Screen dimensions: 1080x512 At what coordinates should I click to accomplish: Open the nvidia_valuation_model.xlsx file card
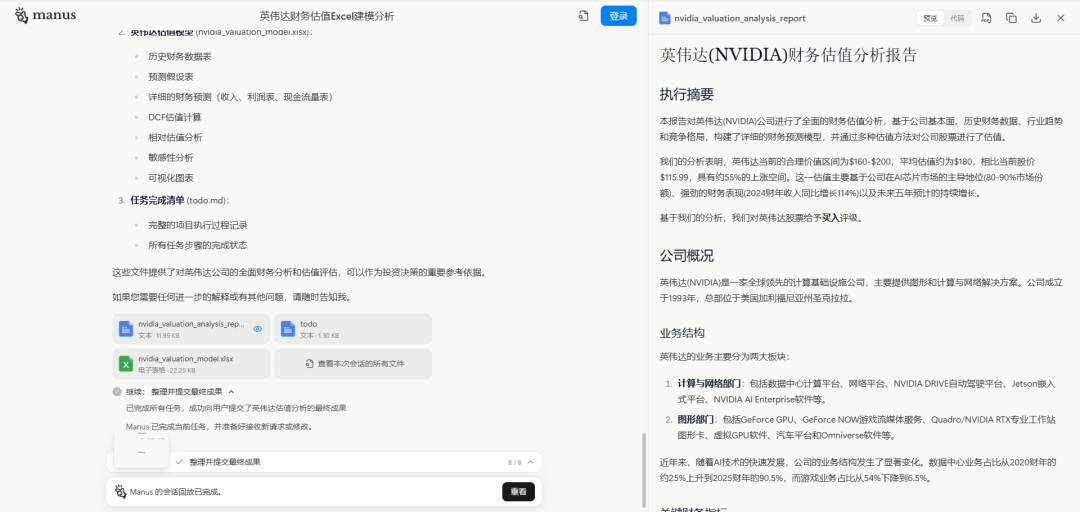point(191,363)
